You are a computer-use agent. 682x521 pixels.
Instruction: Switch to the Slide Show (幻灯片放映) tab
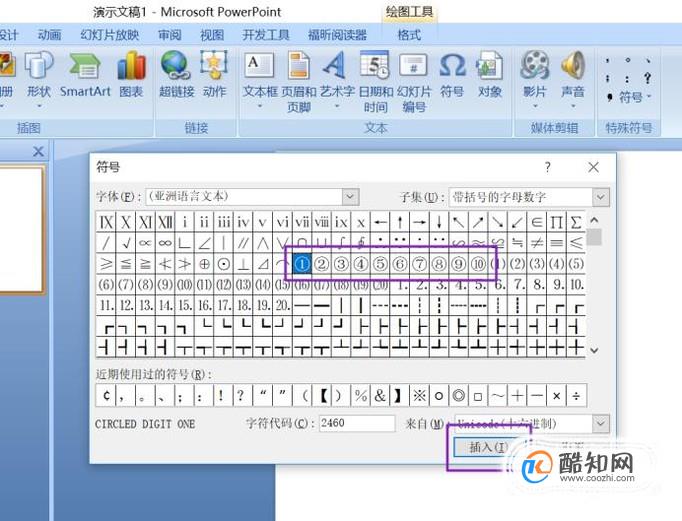(x=110, y=34)
